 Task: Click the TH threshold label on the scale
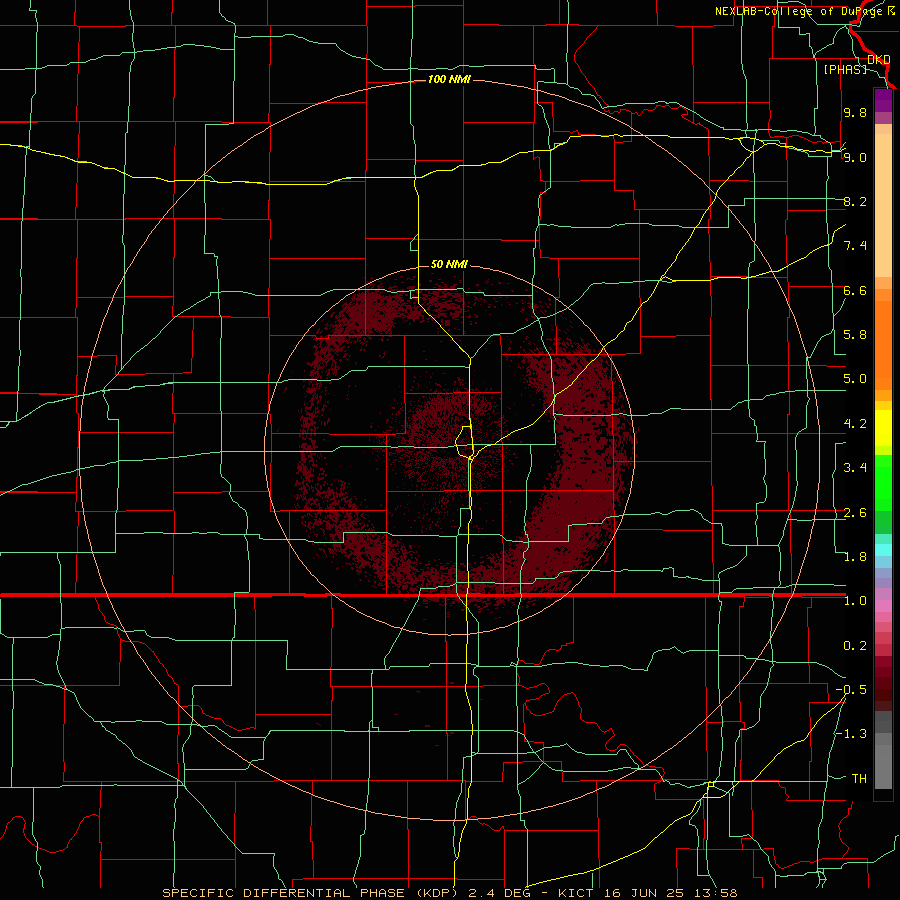[x=859, y=779]
